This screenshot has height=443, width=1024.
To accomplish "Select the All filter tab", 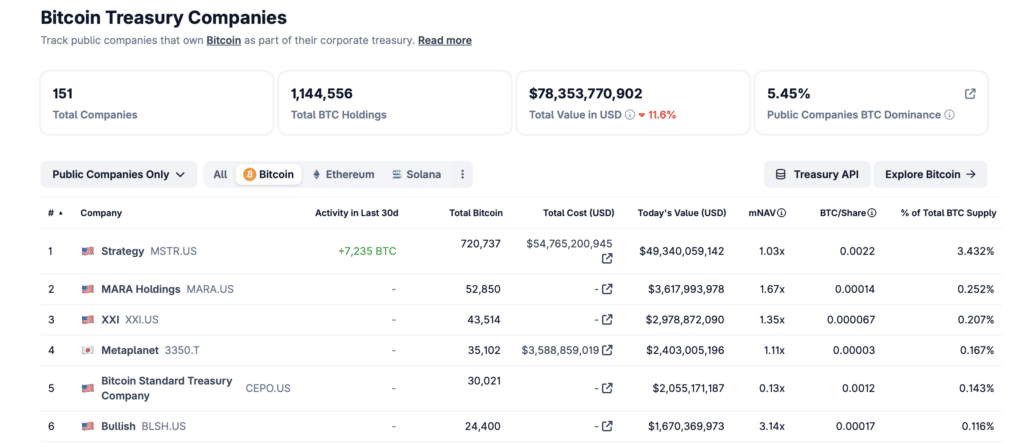I will click(220, 174).
